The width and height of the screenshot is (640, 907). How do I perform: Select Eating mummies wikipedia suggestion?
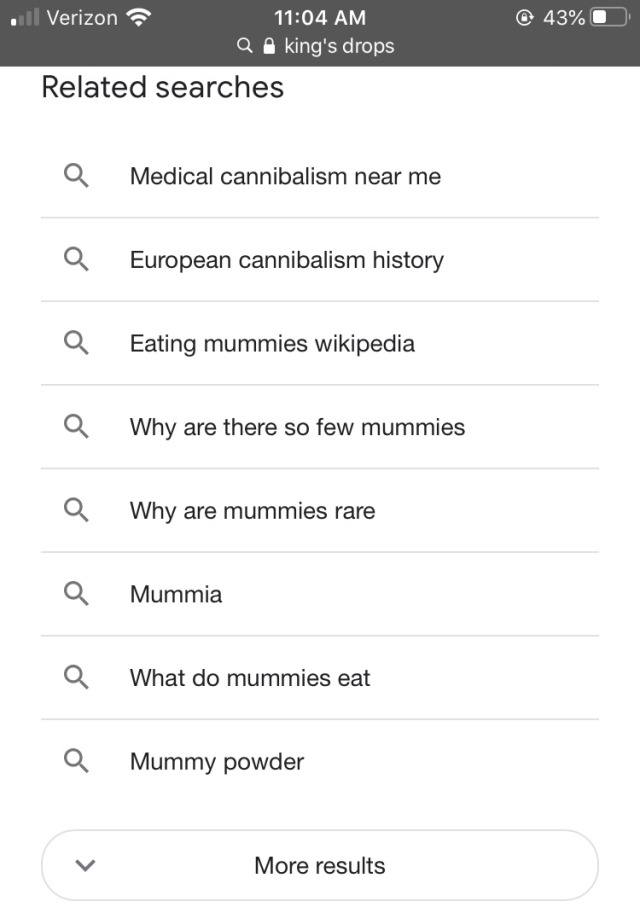319,343
